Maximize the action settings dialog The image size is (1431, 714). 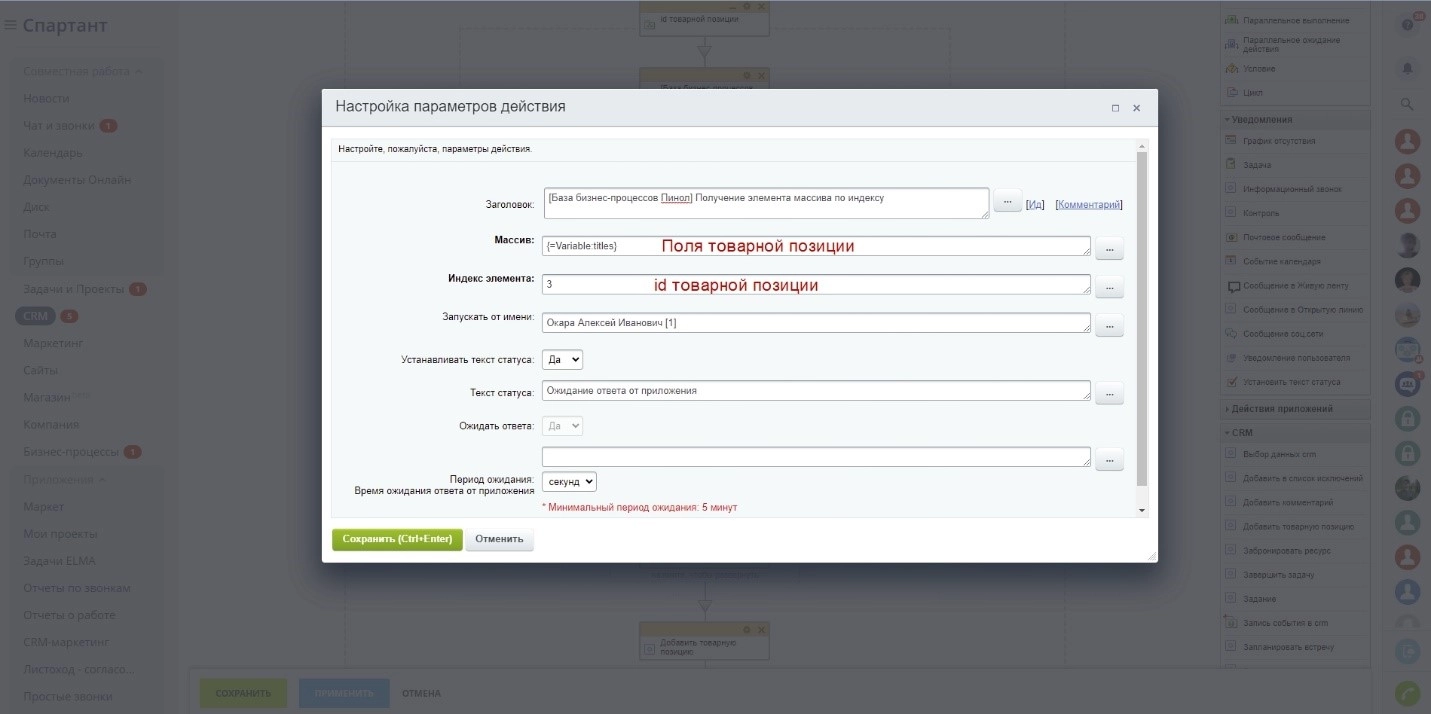1115,108
